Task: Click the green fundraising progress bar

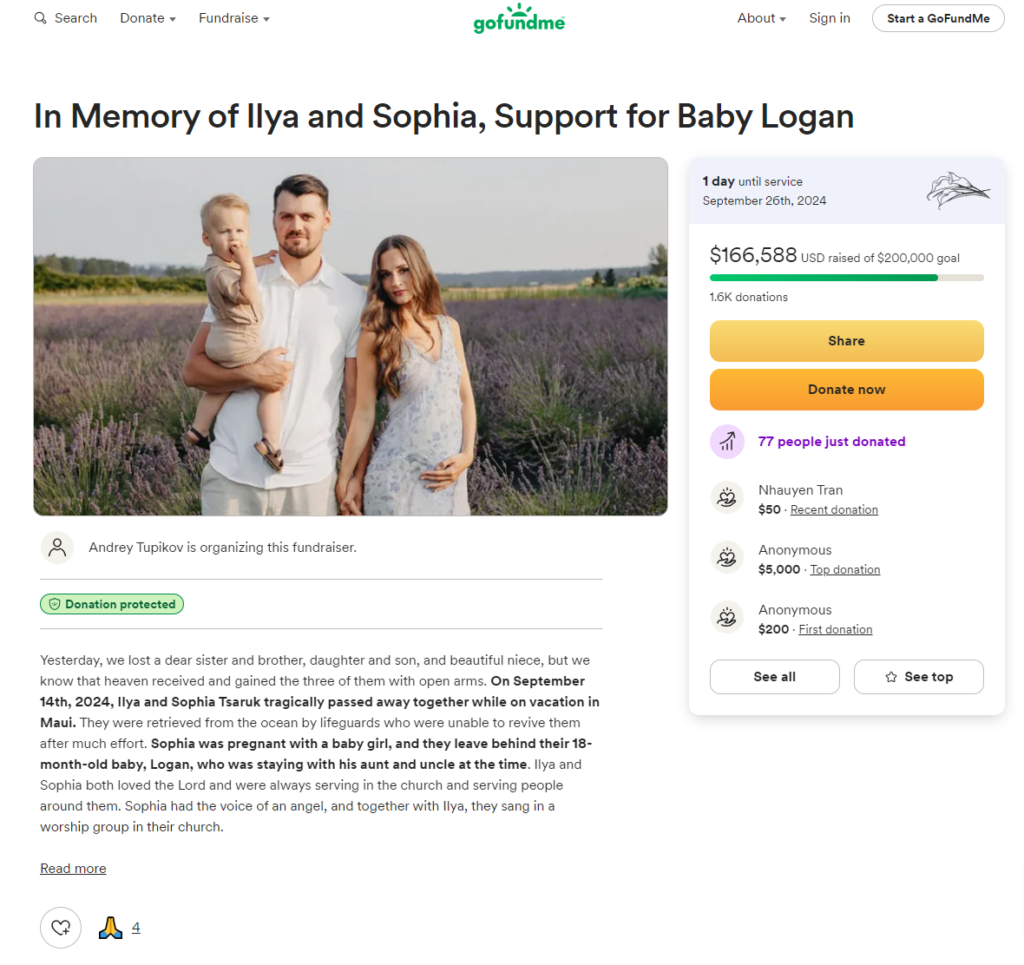Action: pyautogui.click(x=846, y=278)
